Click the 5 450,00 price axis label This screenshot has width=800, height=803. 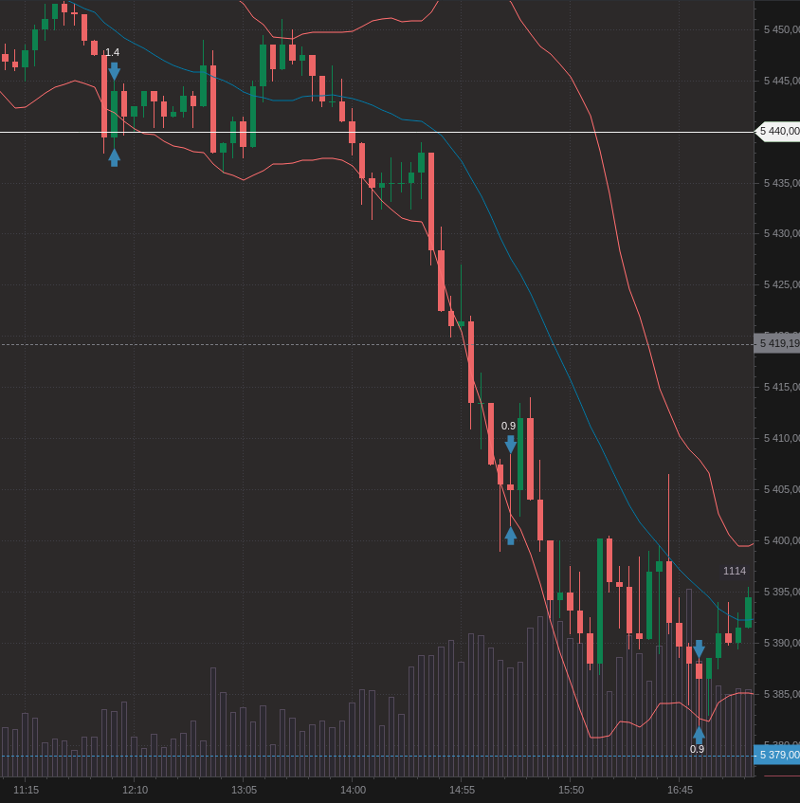[782, 30]
